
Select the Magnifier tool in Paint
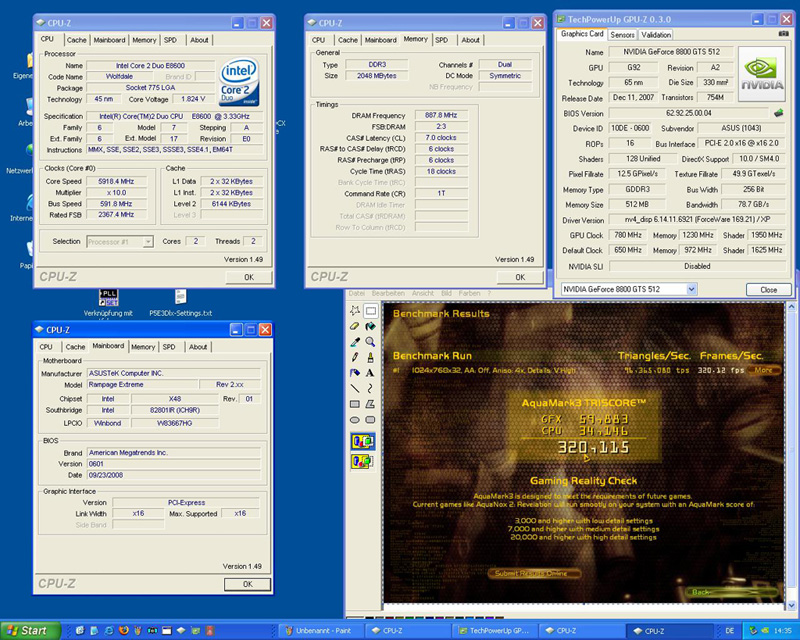point(370,342)
